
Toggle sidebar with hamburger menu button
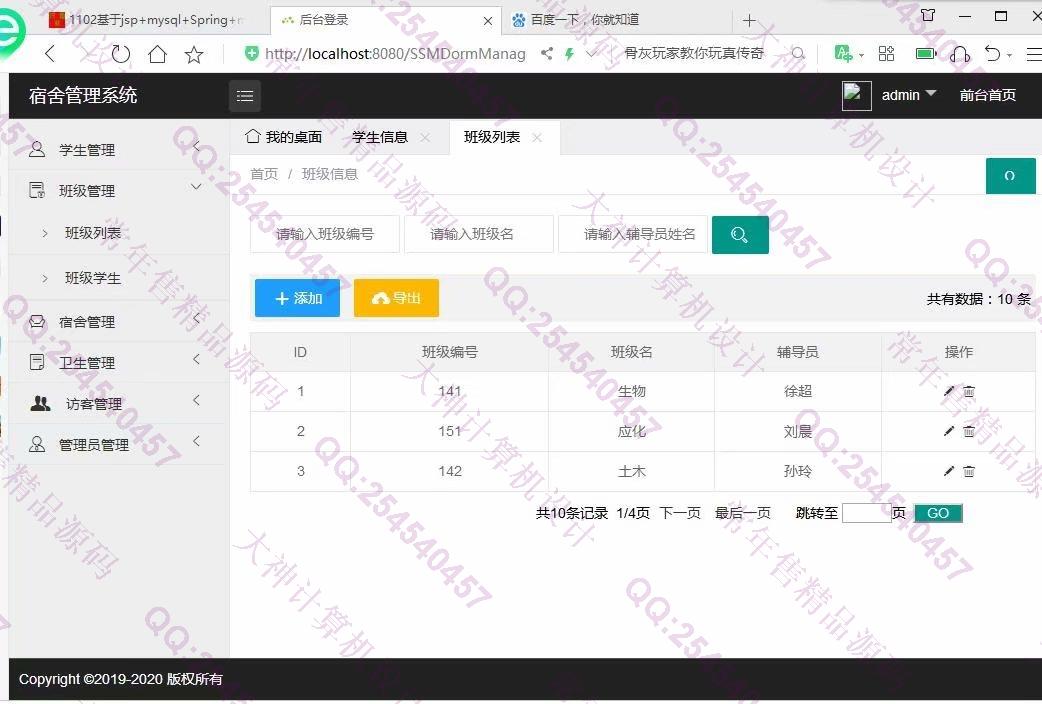tap(245, 96)
